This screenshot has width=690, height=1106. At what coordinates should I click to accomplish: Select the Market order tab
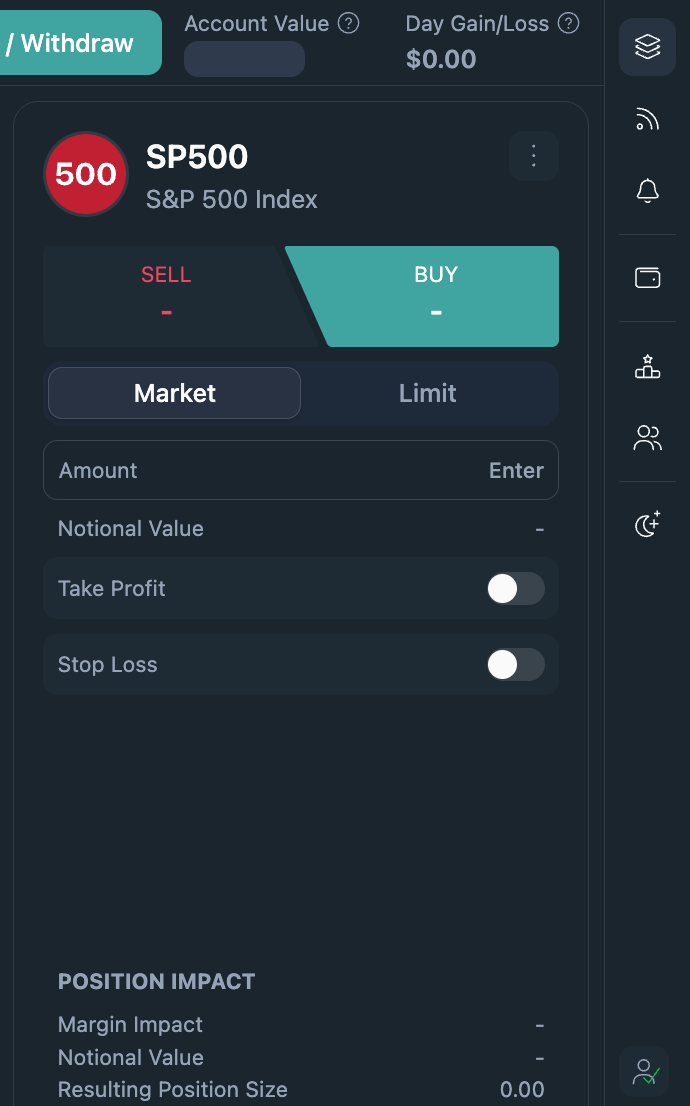pos(175,393)
